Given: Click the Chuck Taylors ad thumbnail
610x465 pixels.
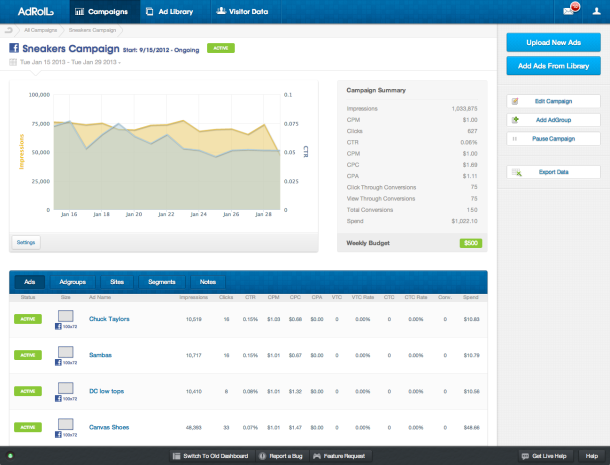Looking at the screenshot, I should 66,316.
